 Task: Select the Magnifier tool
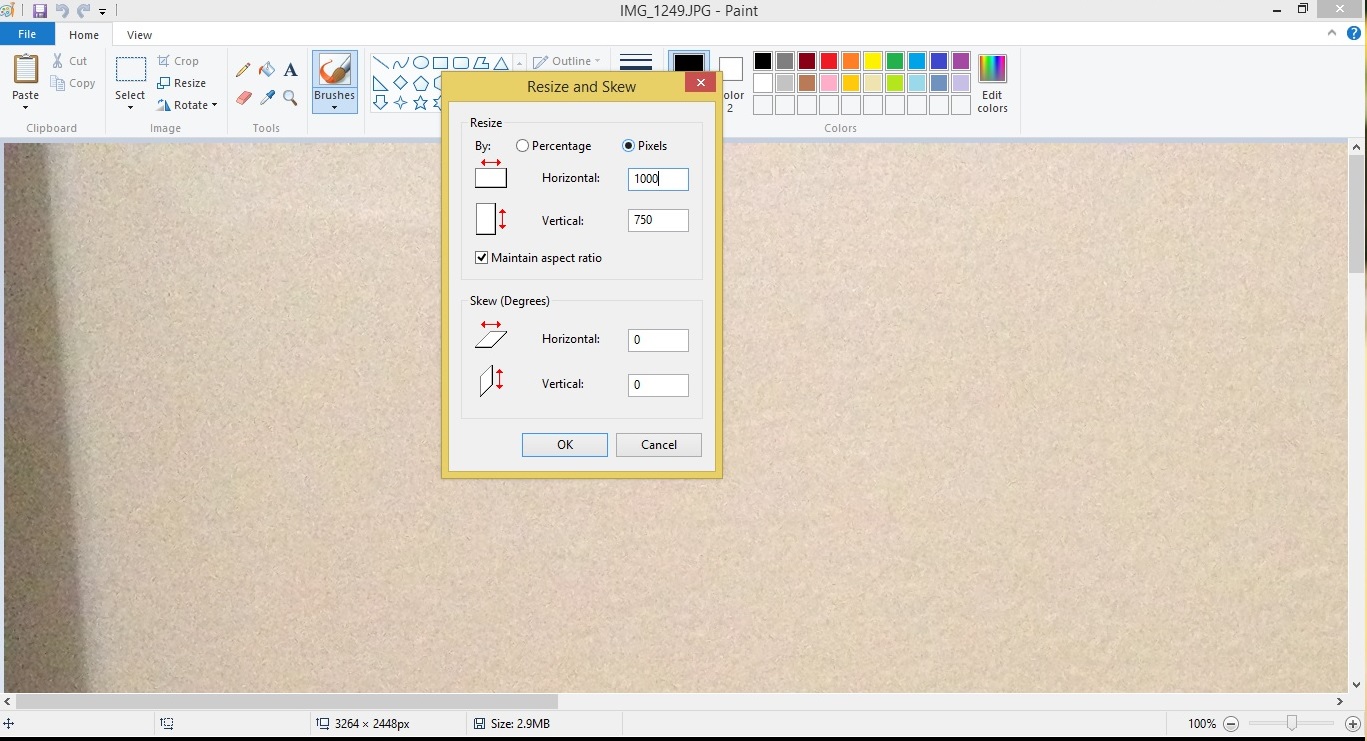pyautogui.click(x=290, y=98)
